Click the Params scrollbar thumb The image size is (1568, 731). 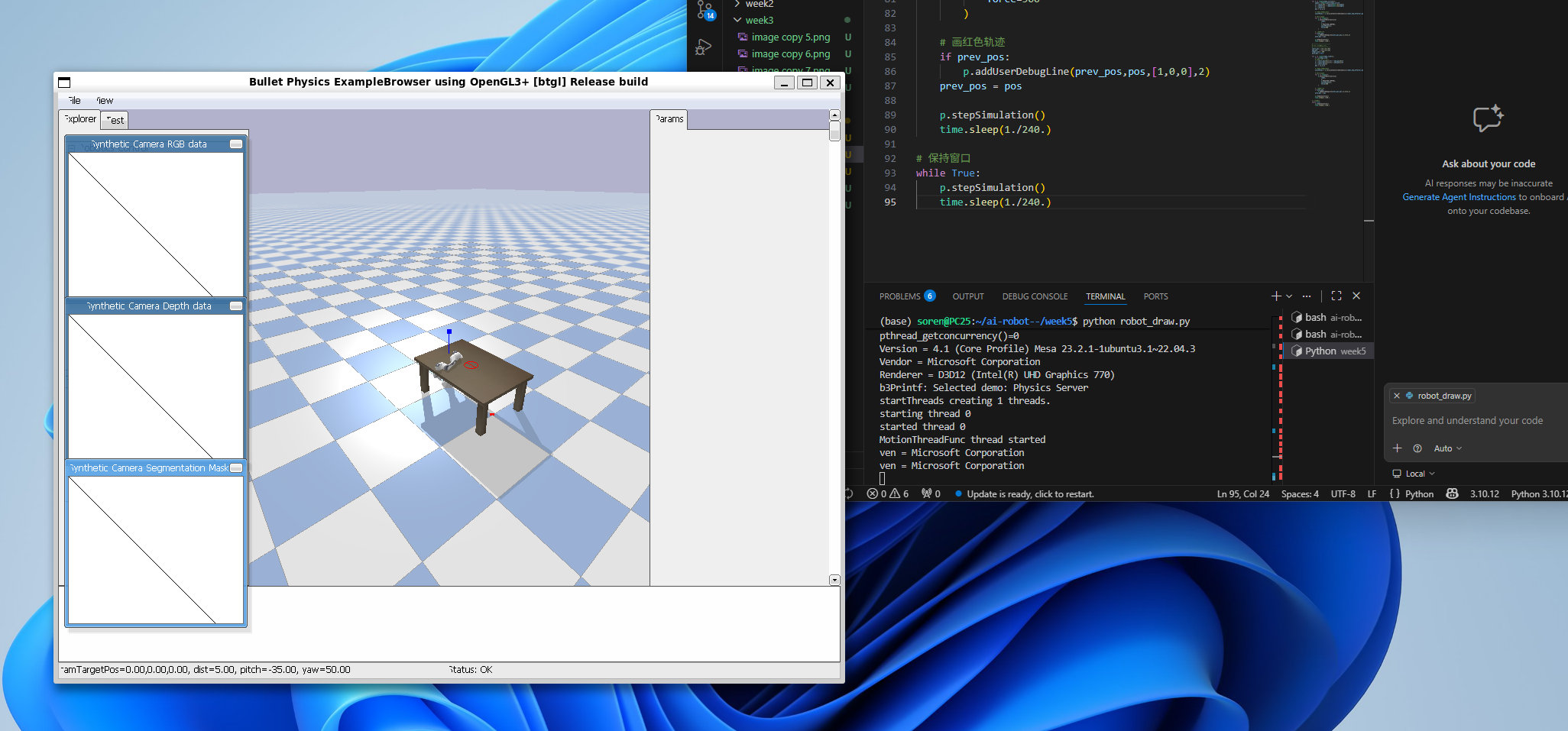click(834, 131)
